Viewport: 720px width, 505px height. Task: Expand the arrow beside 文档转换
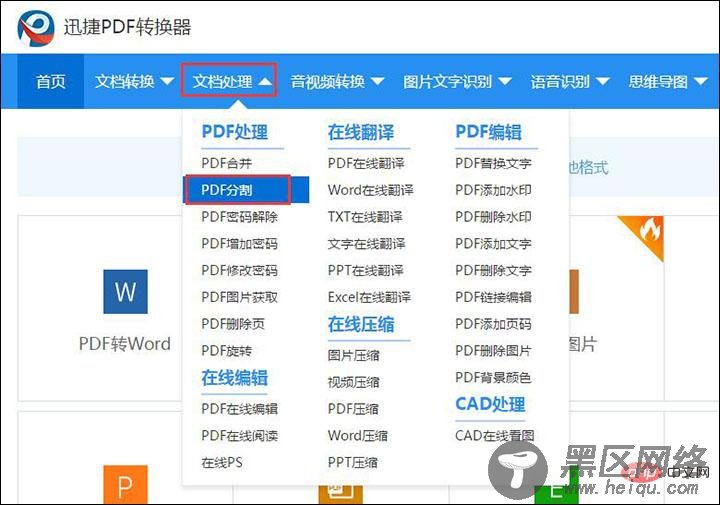(167, 82)
